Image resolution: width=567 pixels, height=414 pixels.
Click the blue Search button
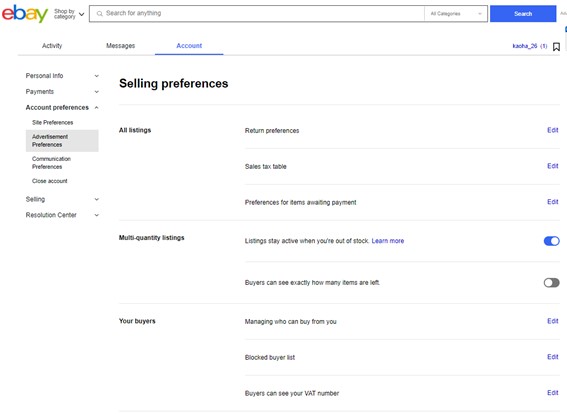(523, 14)
